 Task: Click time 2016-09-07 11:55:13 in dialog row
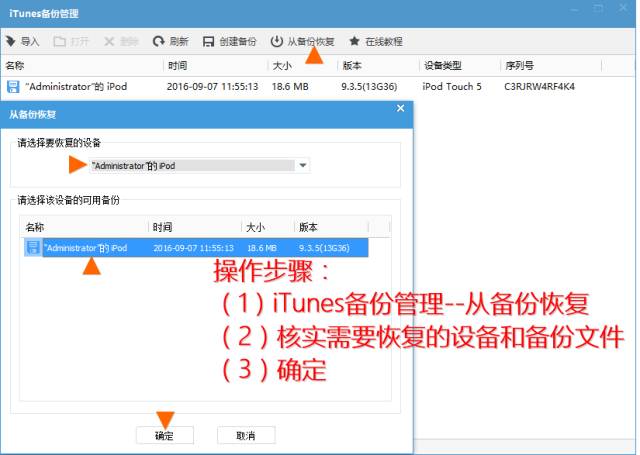tap(193, 248)
